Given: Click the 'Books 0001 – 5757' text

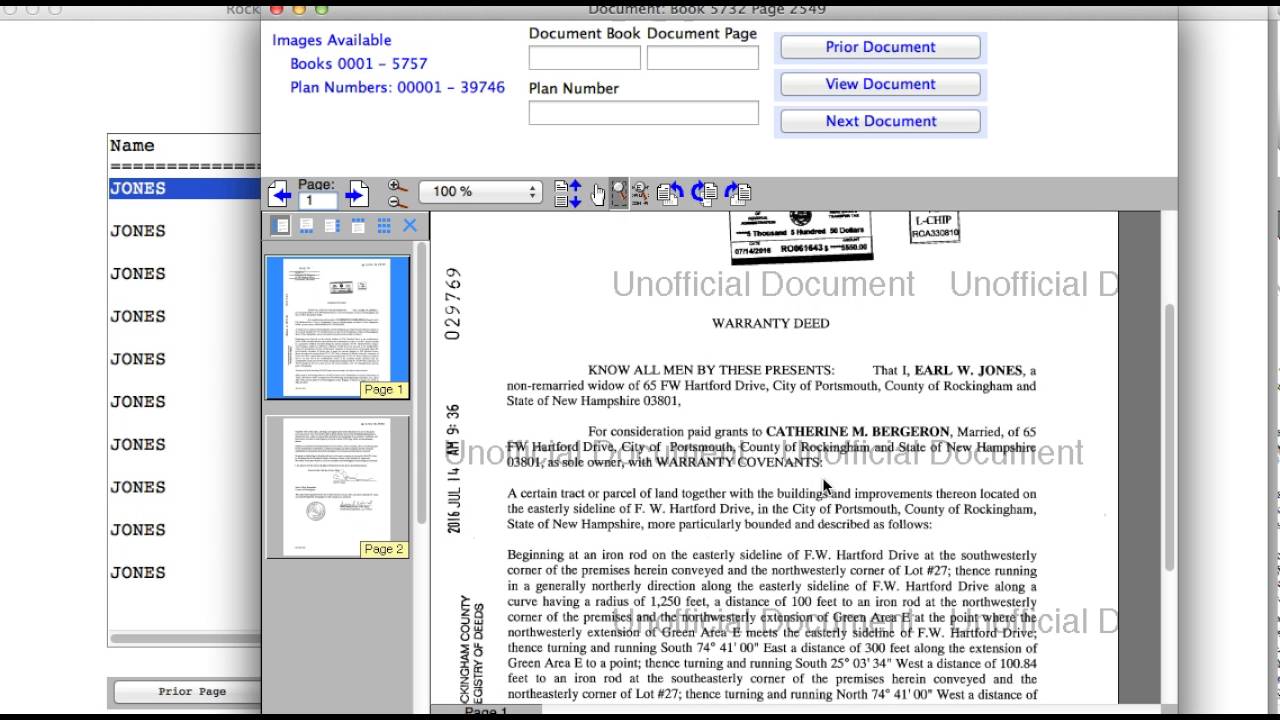Looking at the screenshot, I should (x=359, y=63).
